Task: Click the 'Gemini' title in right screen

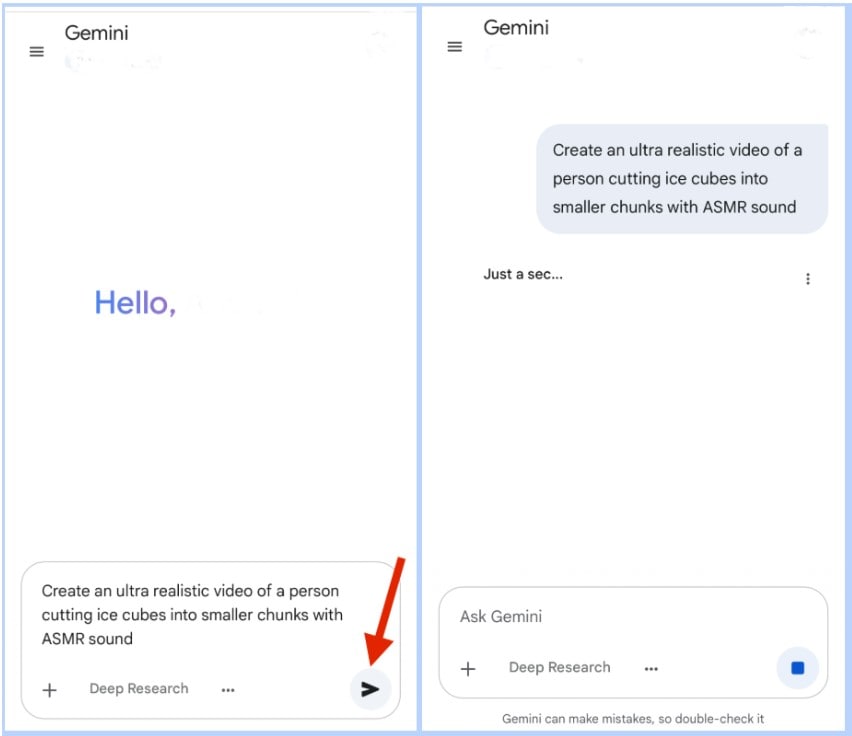Action: 516,28
